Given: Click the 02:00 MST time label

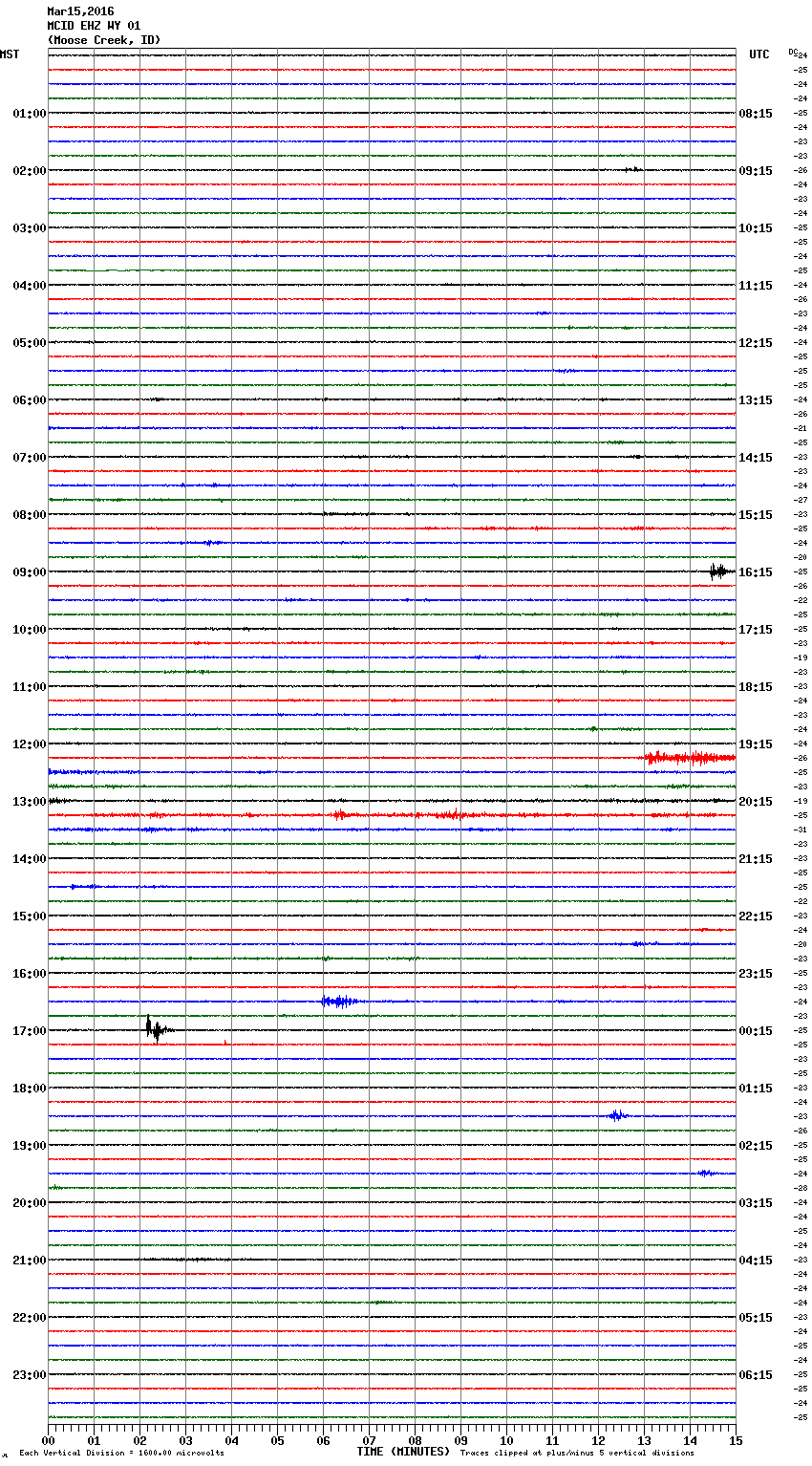Looking at the screenshot, I should (x=30, y=171).
